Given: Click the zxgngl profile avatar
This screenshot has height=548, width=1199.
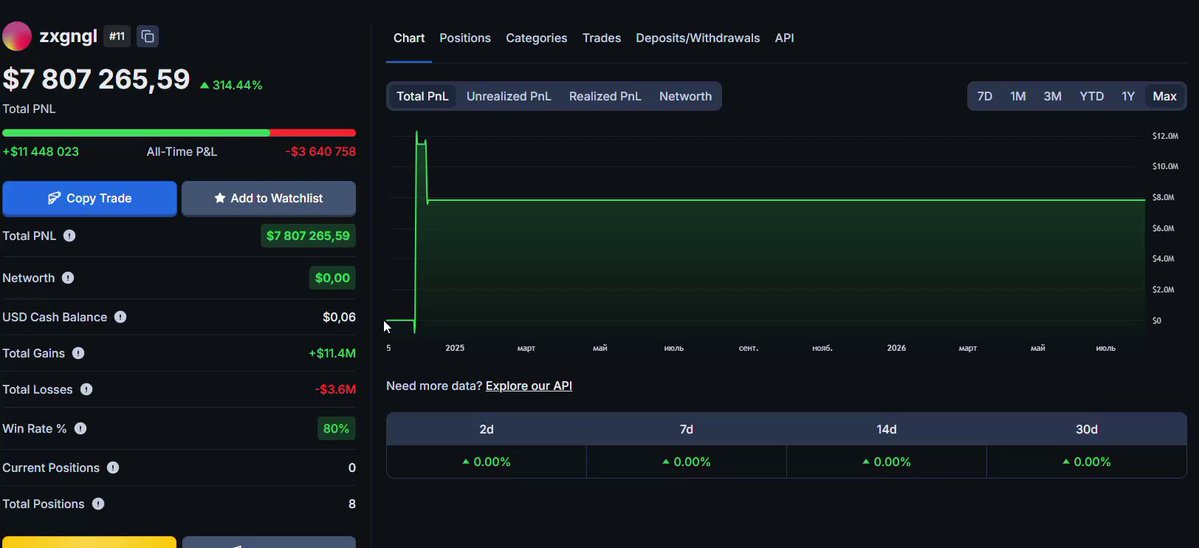Looking at the screenshot, I should click(x=17, y=36).
